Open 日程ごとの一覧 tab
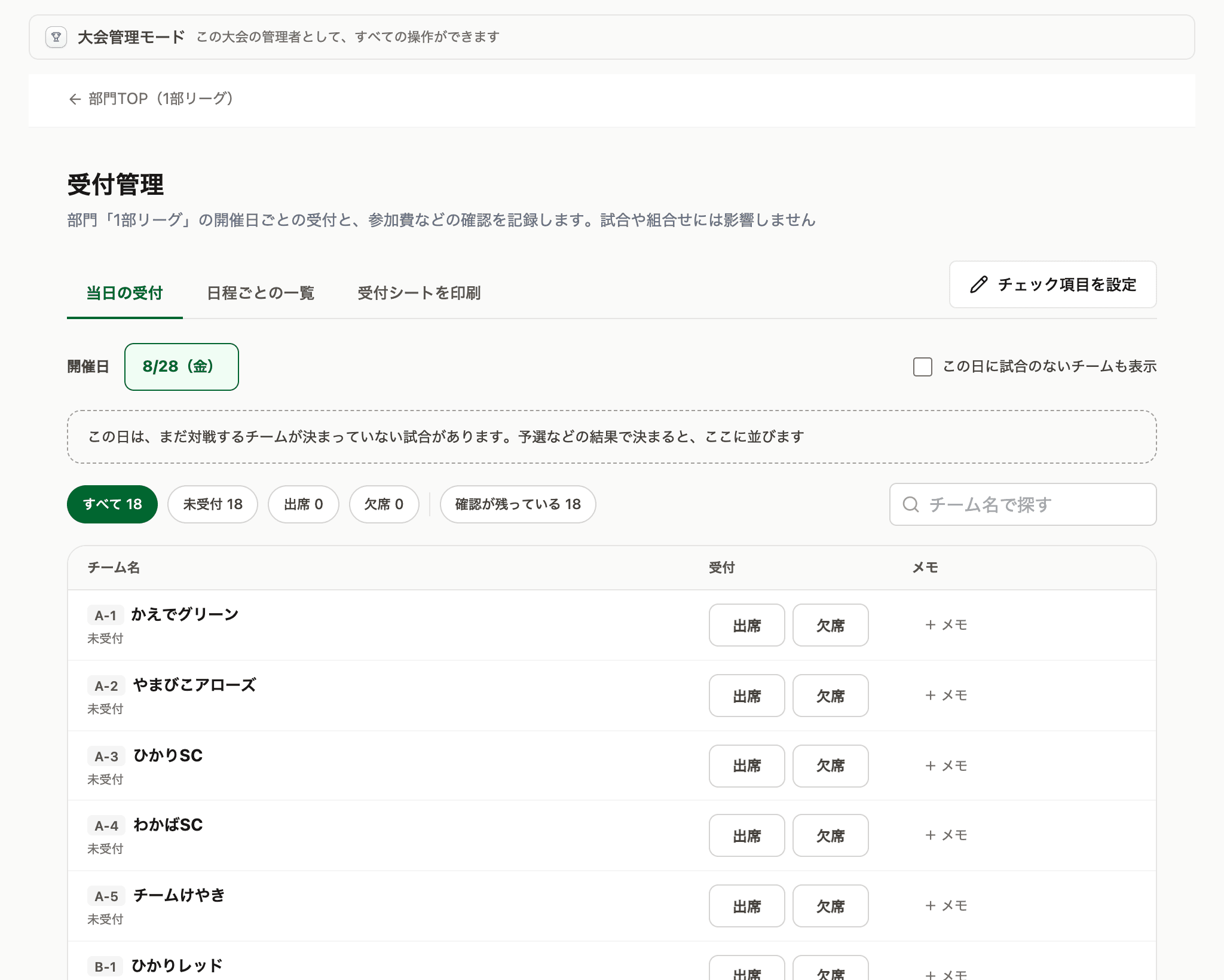Image resolution: width=1224 pixels, height=980 pixels. (261, 293)
